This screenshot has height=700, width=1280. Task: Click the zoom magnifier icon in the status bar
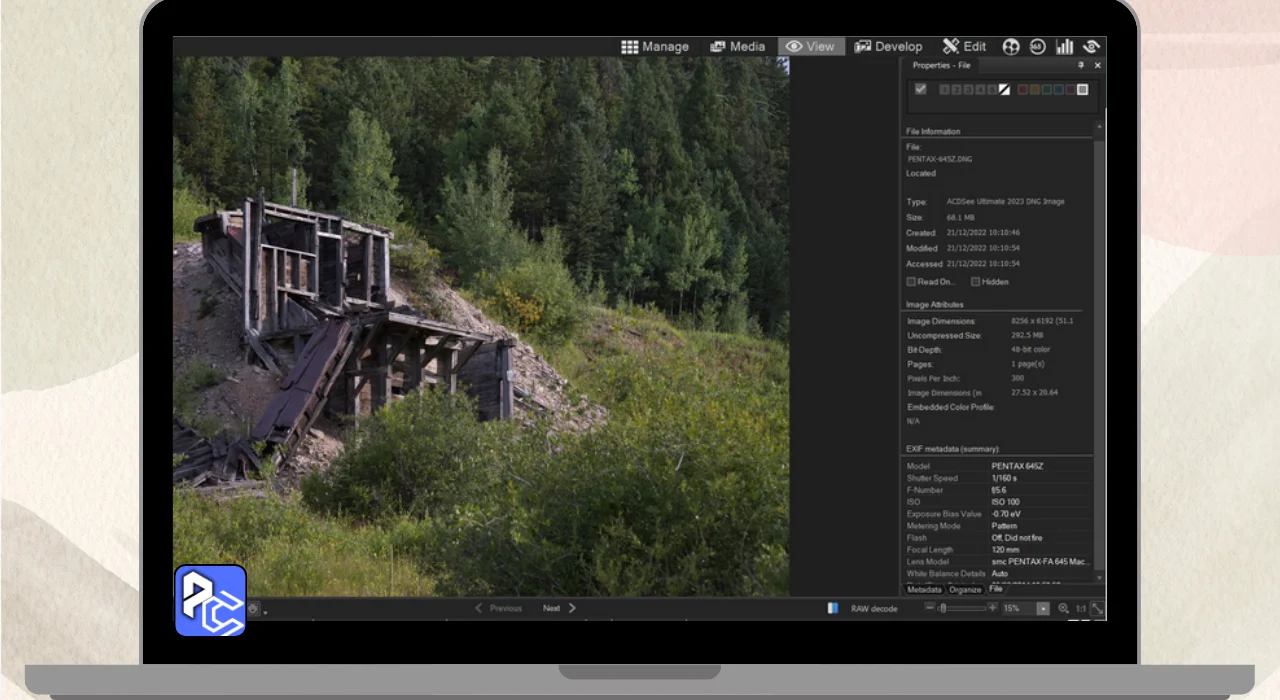[1063, 608]
